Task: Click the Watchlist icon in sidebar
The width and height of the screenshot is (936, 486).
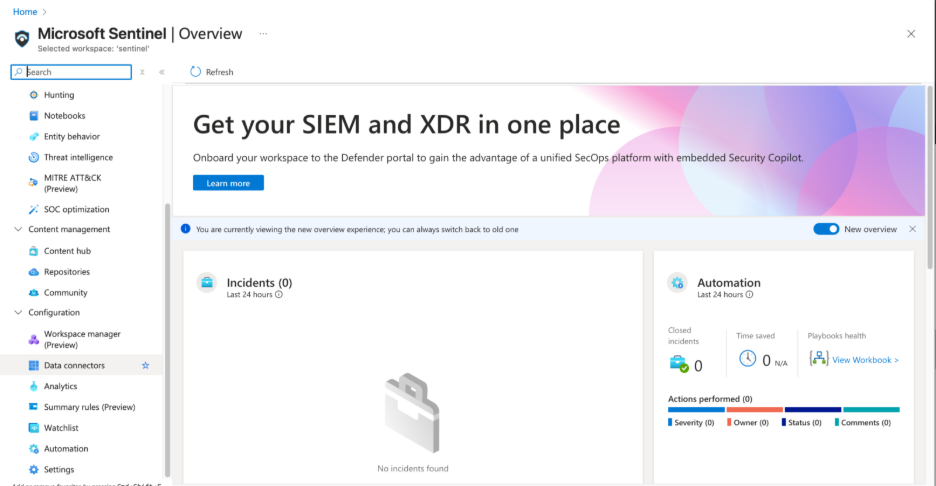Action: [x=34, y=428]
